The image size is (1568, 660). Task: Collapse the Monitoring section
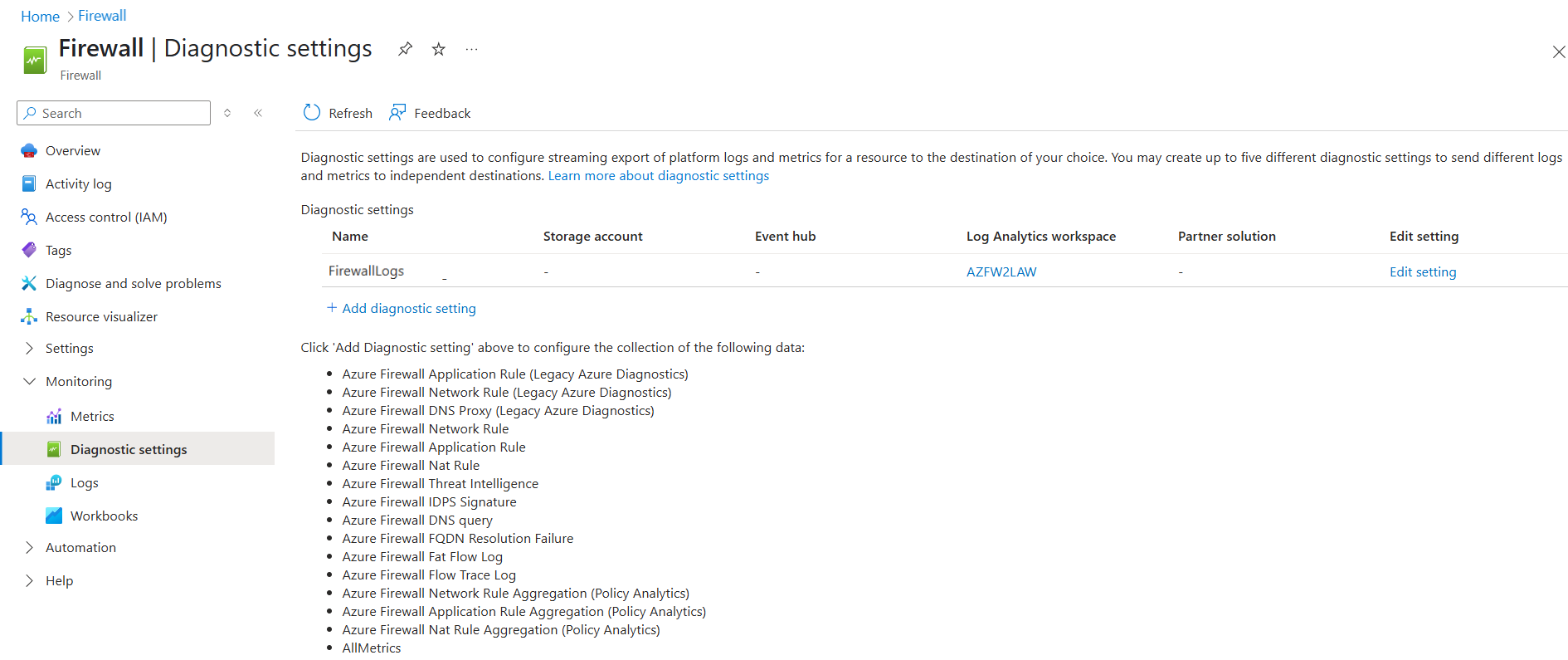pos(29,382)
